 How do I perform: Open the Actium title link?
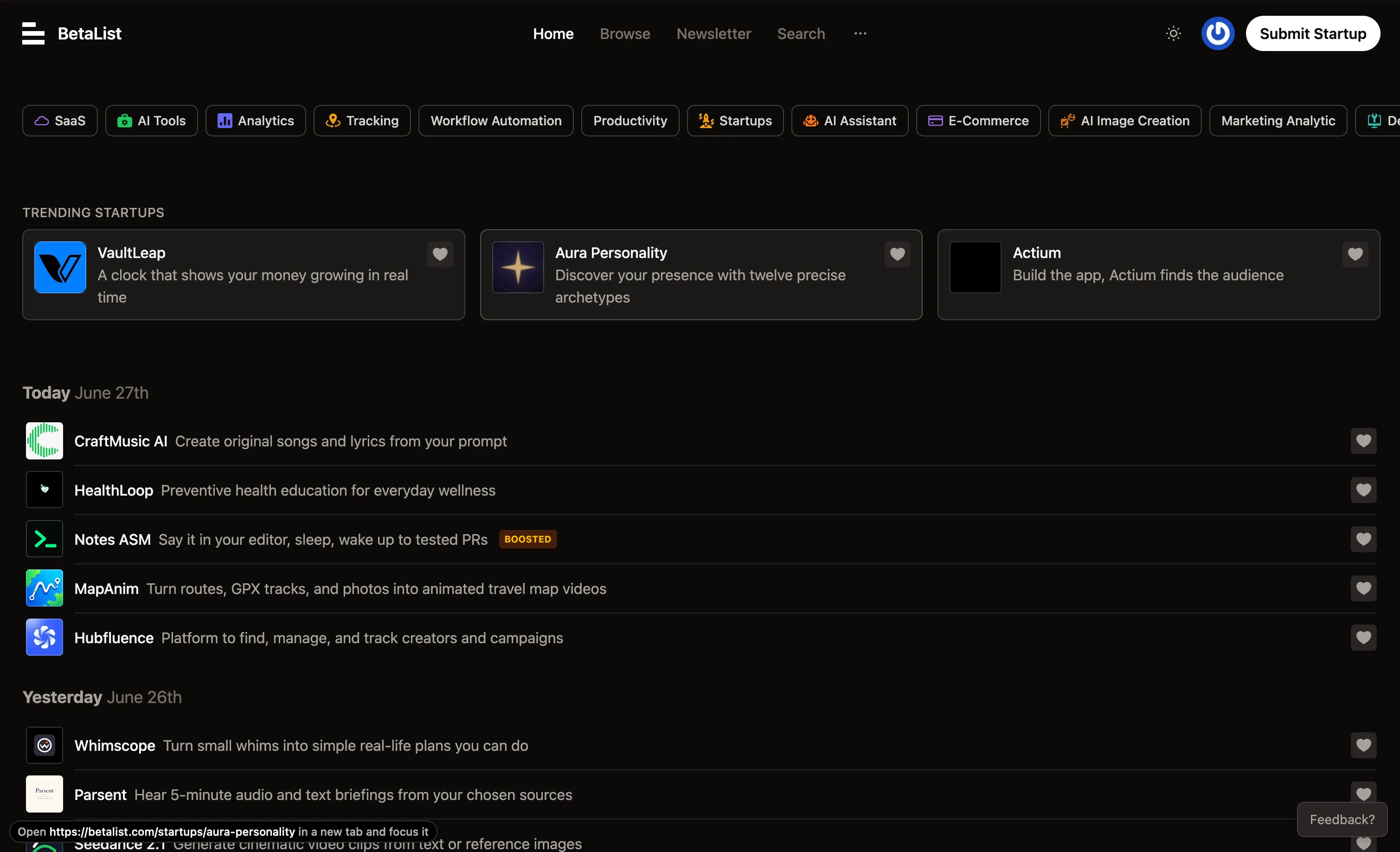1037,252
